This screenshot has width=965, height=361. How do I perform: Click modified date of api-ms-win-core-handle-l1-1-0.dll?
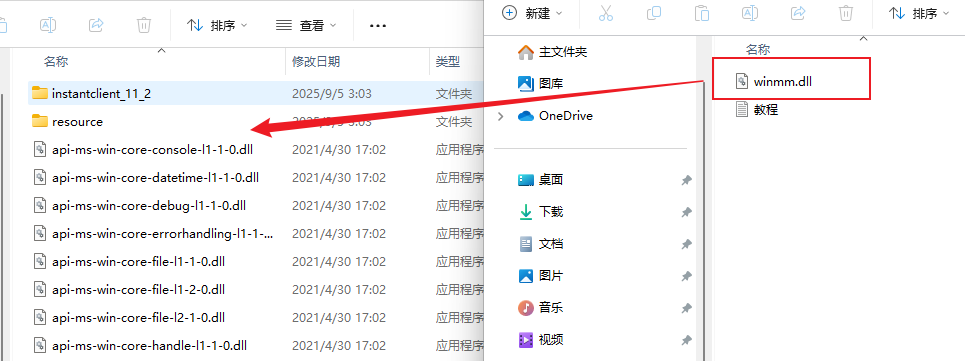pos(339,346)
